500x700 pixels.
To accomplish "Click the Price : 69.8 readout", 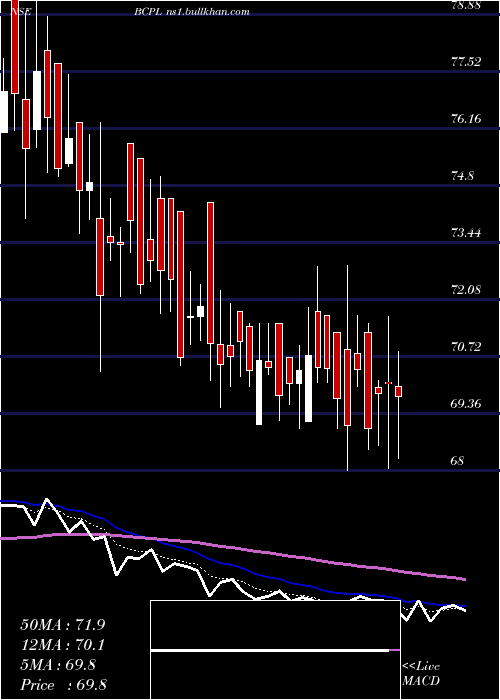I will pos(63,685).
